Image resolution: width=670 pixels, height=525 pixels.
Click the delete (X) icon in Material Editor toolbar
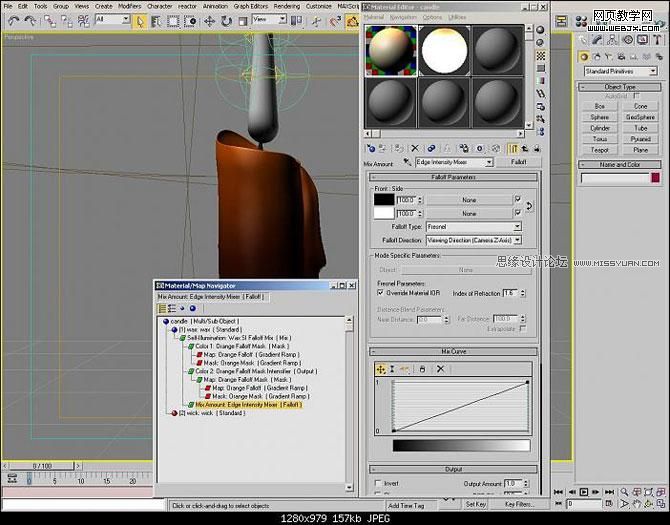tap(414, 148)
